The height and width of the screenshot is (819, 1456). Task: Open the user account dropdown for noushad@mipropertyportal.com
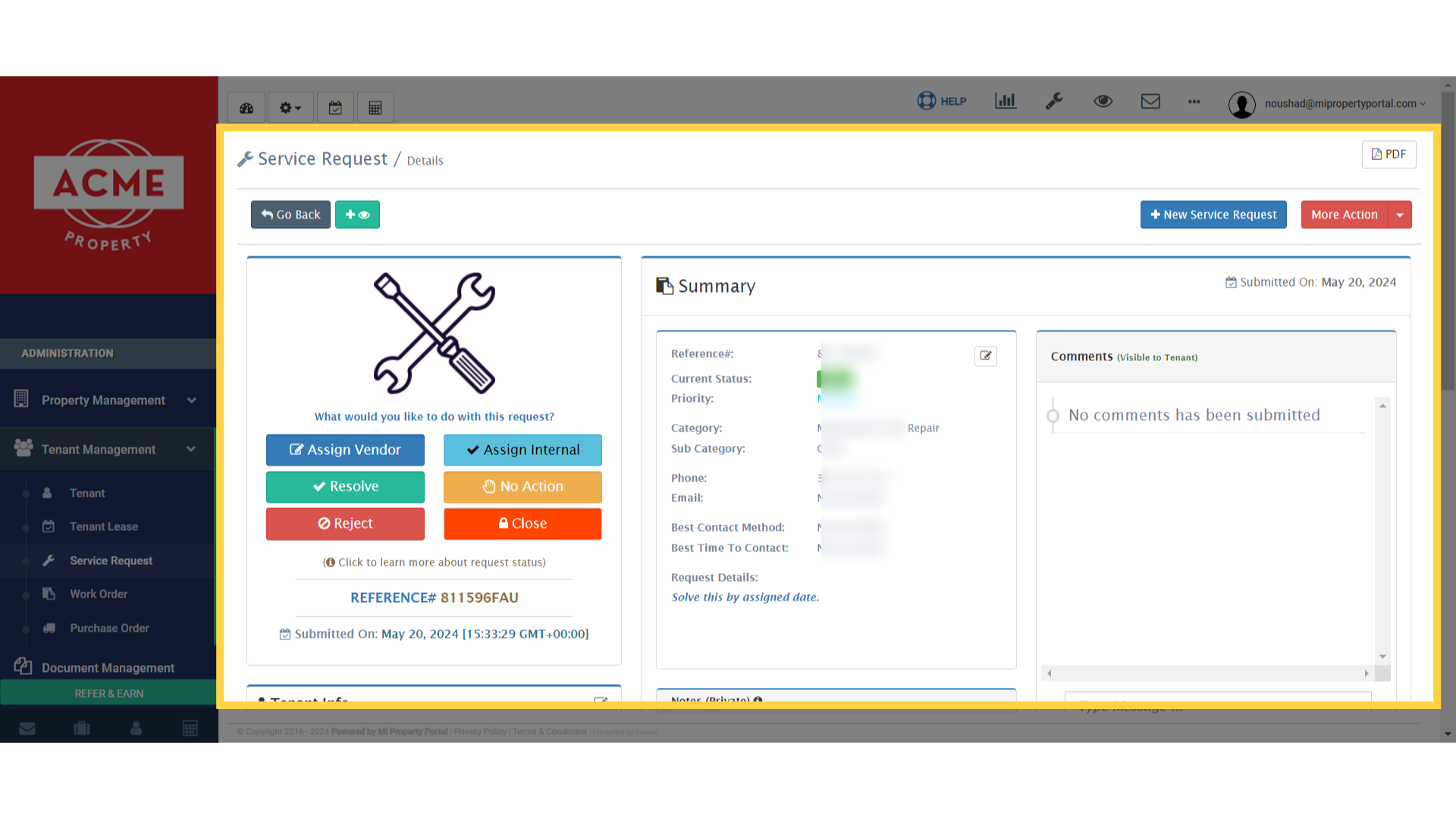[1342, 104]
